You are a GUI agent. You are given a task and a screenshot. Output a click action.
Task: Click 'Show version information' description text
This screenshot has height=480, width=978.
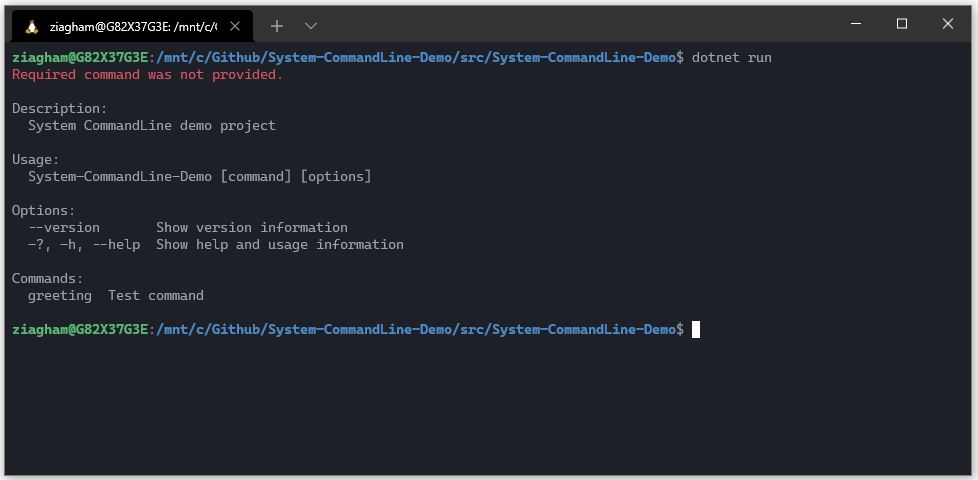[252, 228]
